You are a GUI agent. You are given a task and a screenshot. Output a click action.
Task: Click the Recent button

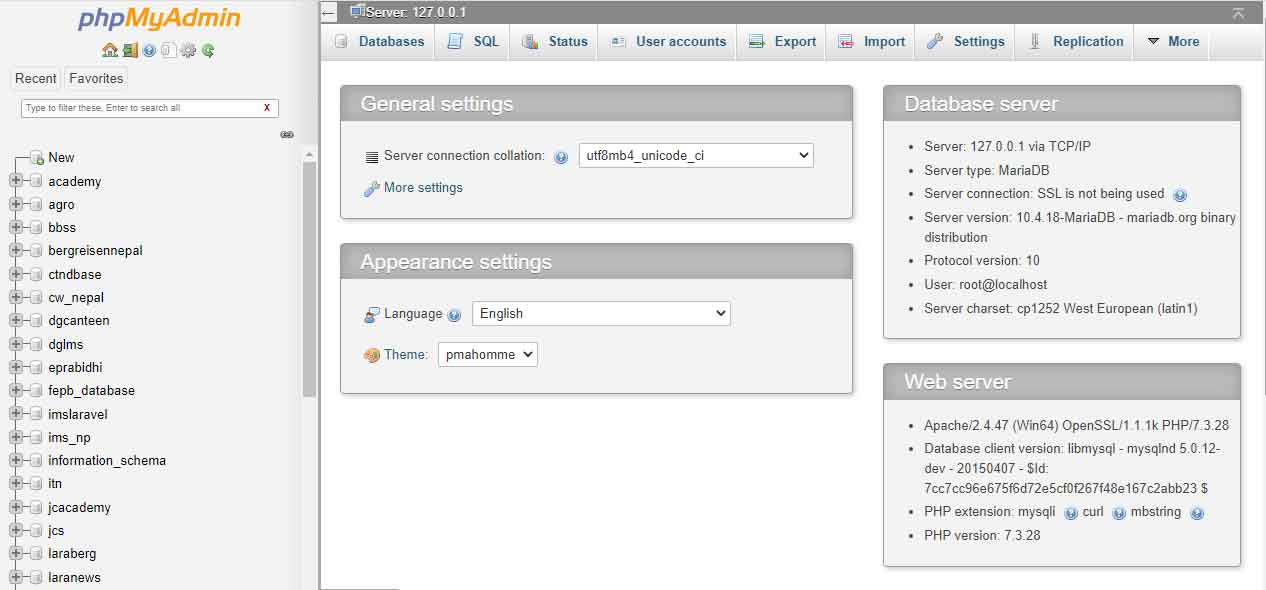(x=36, y=78)
